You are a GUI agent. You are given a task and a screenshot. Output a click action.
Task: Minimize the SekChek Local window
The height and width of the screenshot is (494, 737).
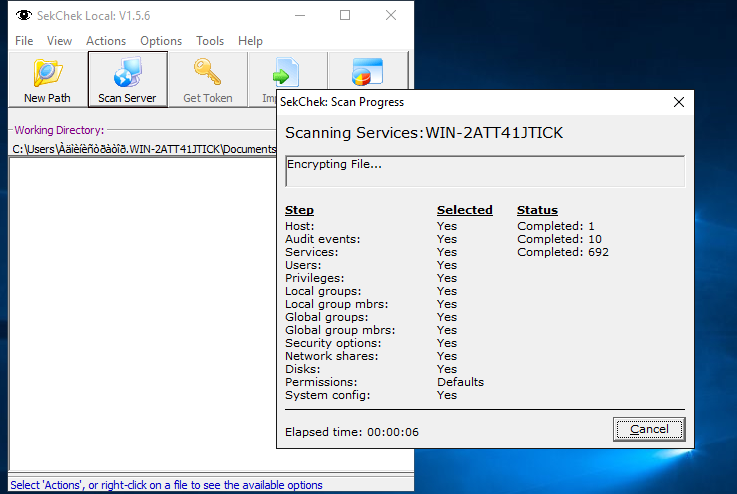click(x=300, y=15)
